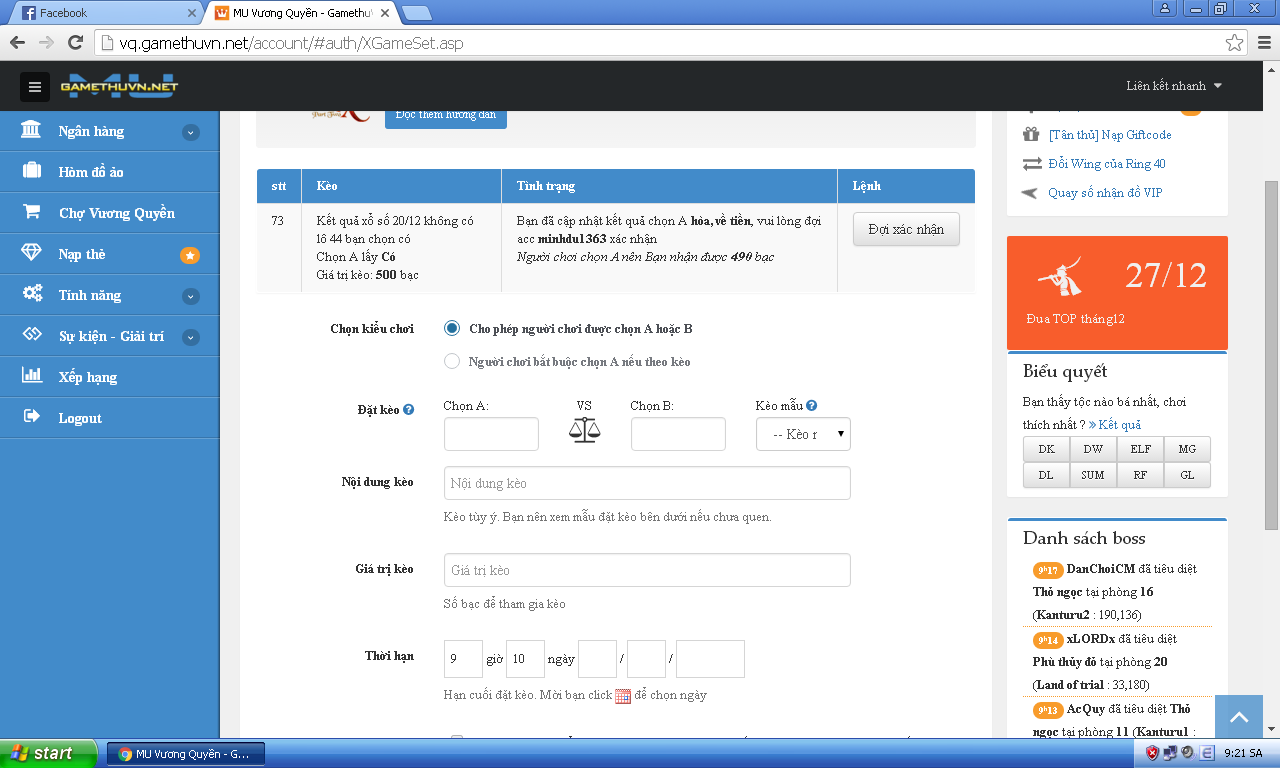Click the Xếp hạng chart icon

(31, 377)
